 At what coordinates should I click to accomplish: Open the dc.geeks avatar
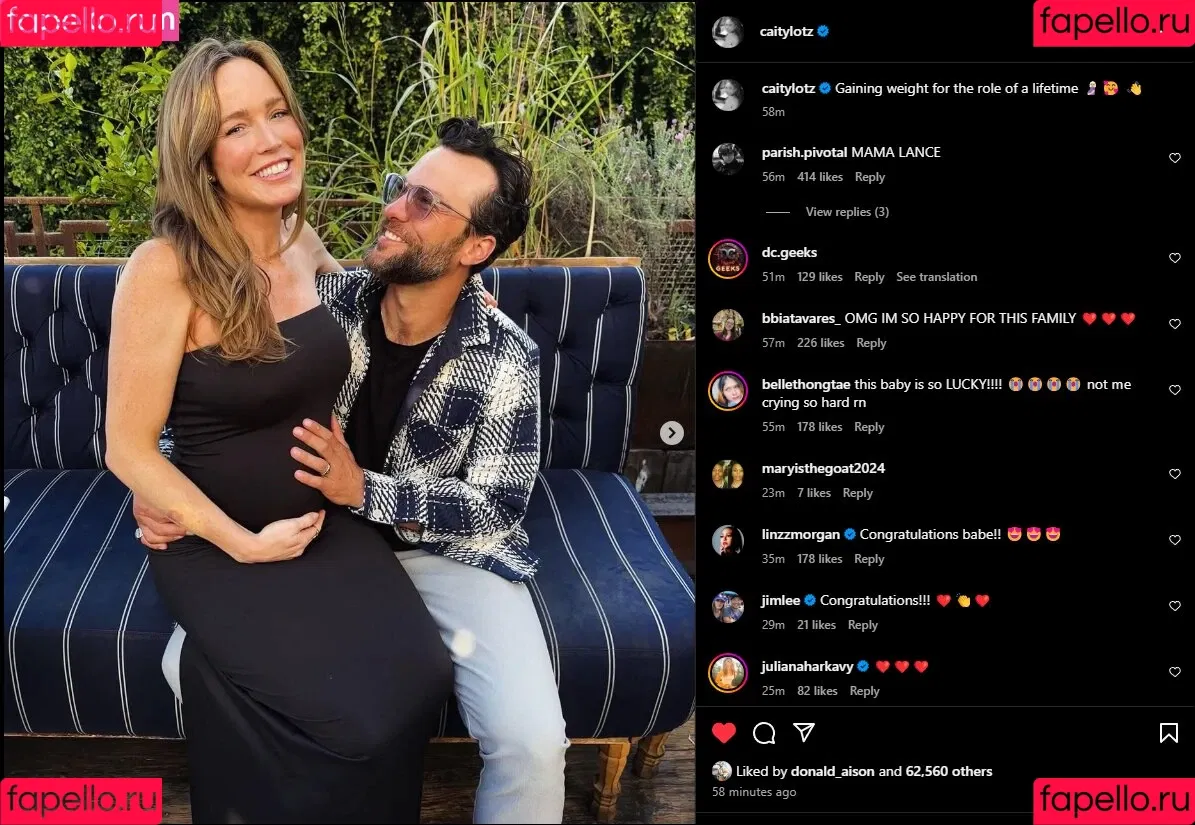tap(728, 259)
